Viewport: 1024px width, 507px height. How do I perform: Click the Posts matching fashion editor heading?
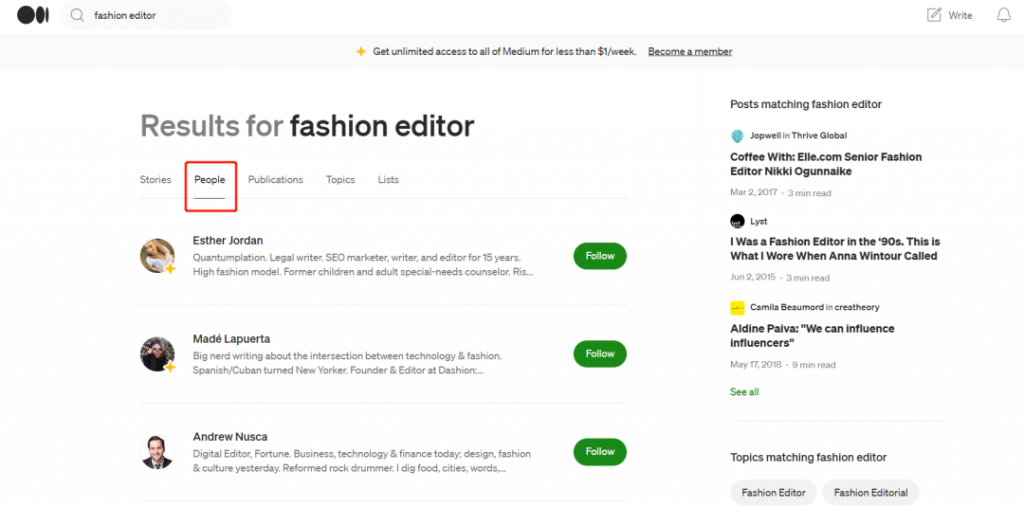pyautogui.click(x=806, y=104)
